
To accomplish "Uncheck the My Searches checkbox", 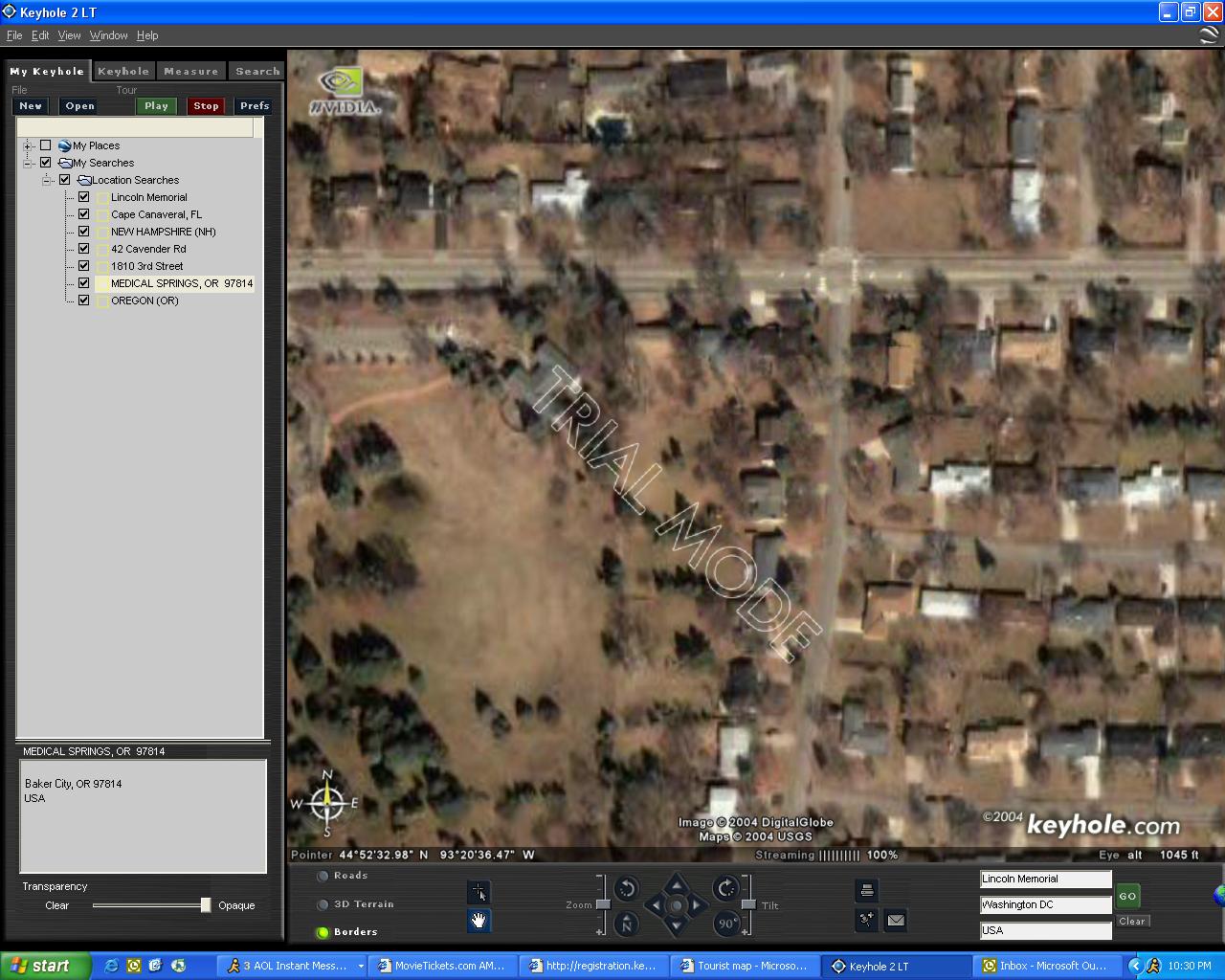I will pos(45,163).
